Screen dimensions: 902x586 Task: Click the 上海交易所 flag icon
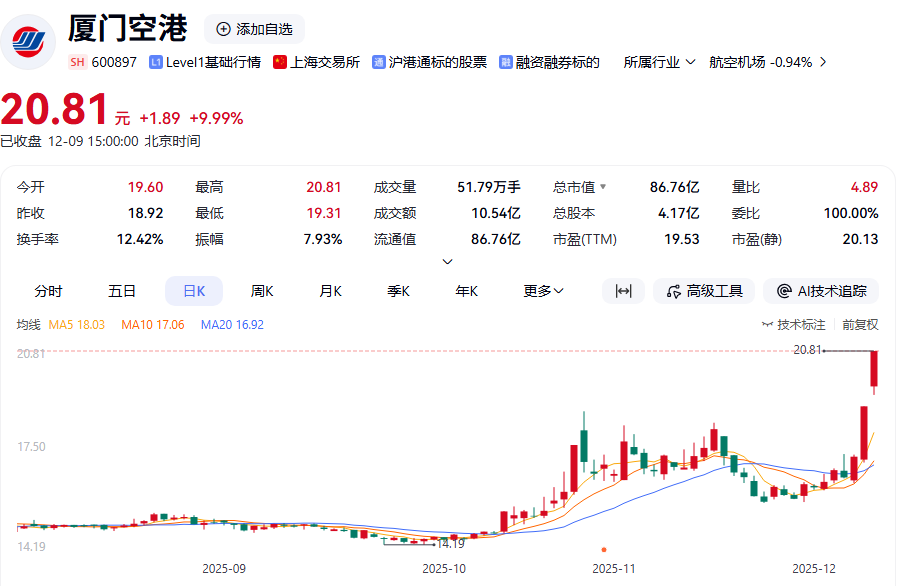pyautogui.click(x=280, y=62)
